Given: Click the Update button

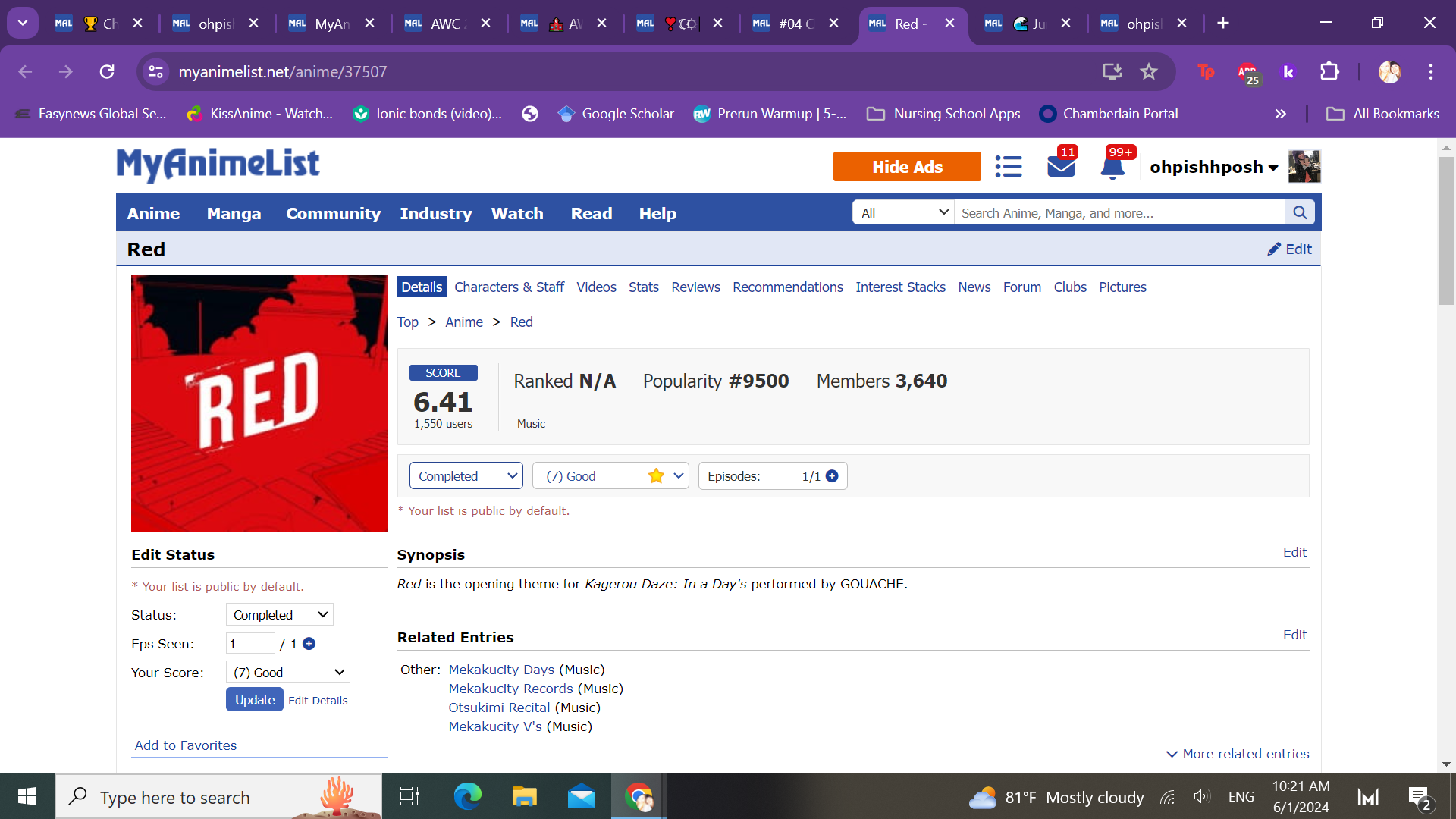Looking at the screenshot, I should 254,700.
